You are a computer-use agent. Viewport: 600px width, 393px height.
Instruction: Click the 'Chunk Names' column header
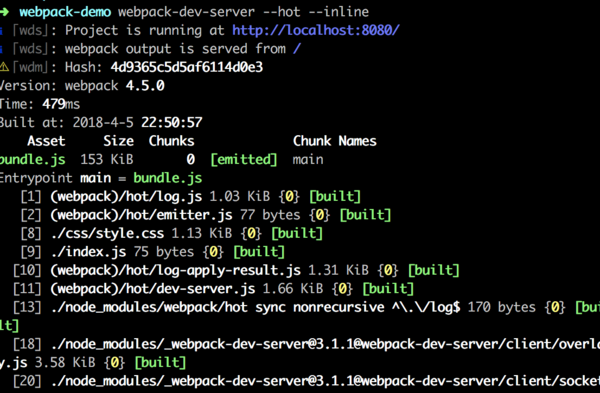335,141
